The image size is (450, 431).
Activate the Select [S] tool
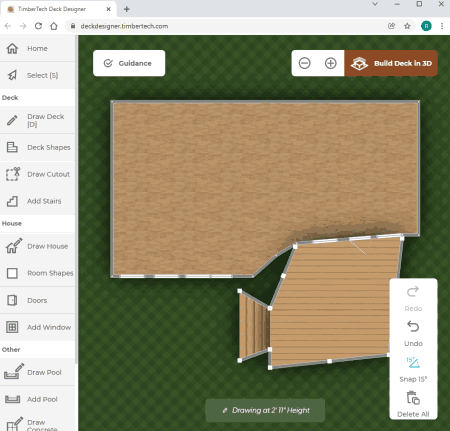37,75
